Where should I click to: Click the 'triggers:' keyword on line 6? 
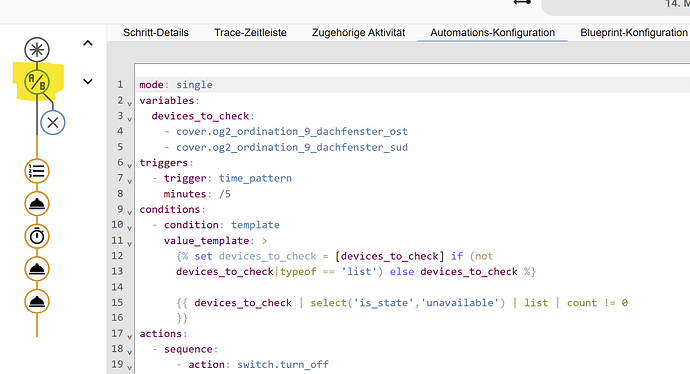pyautogui.click(x=166, y=163)
